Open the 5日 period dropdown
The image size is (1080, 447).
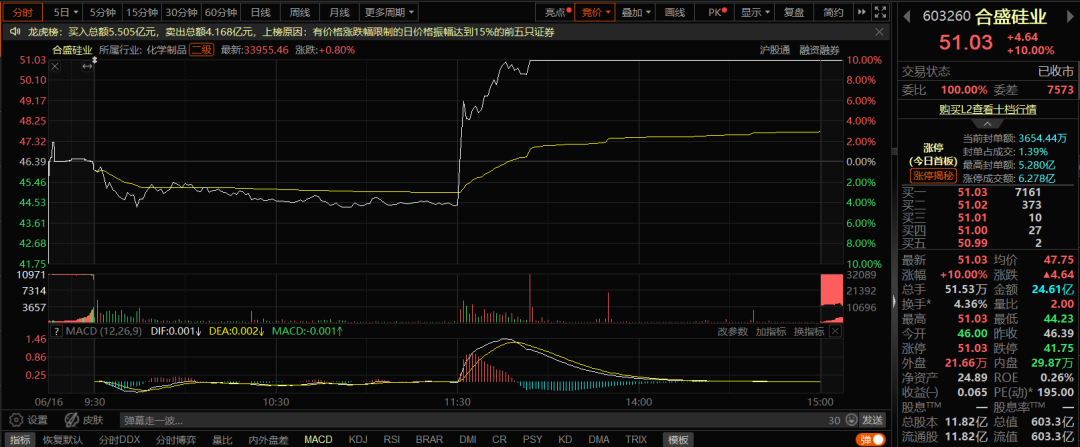click(65, 12)
